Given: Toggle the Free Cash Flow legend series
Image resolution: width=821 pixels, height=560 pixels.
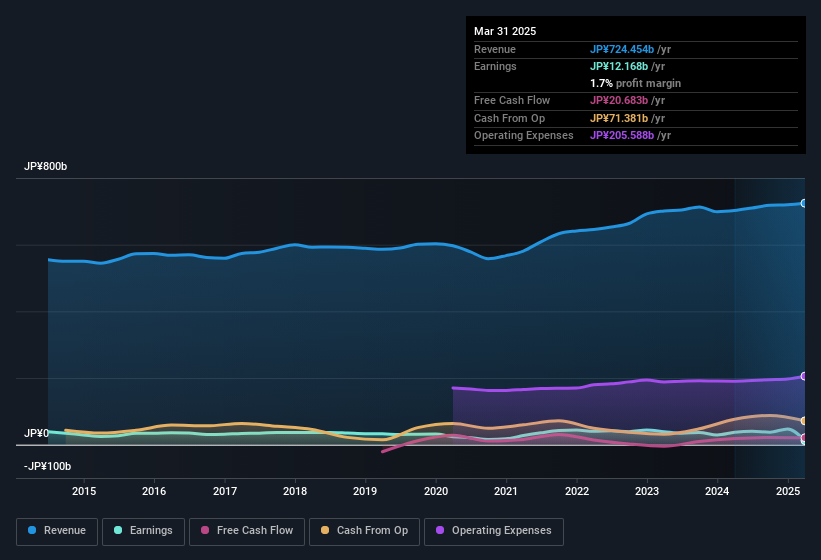Looking at the screenshot, I should [247, 531].
